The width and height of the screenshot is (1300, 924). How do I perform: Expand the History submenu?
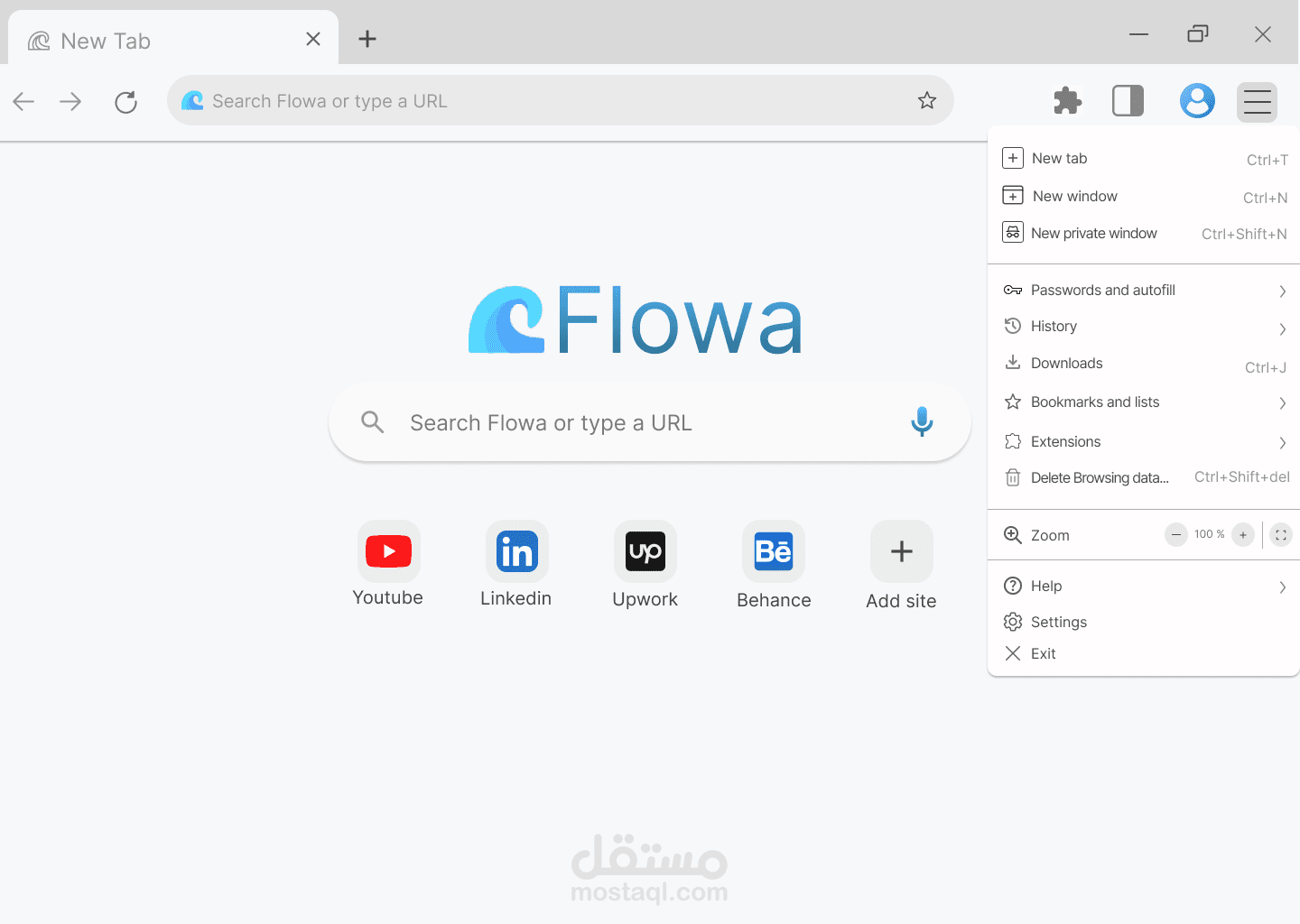[x=1144, y=327]
